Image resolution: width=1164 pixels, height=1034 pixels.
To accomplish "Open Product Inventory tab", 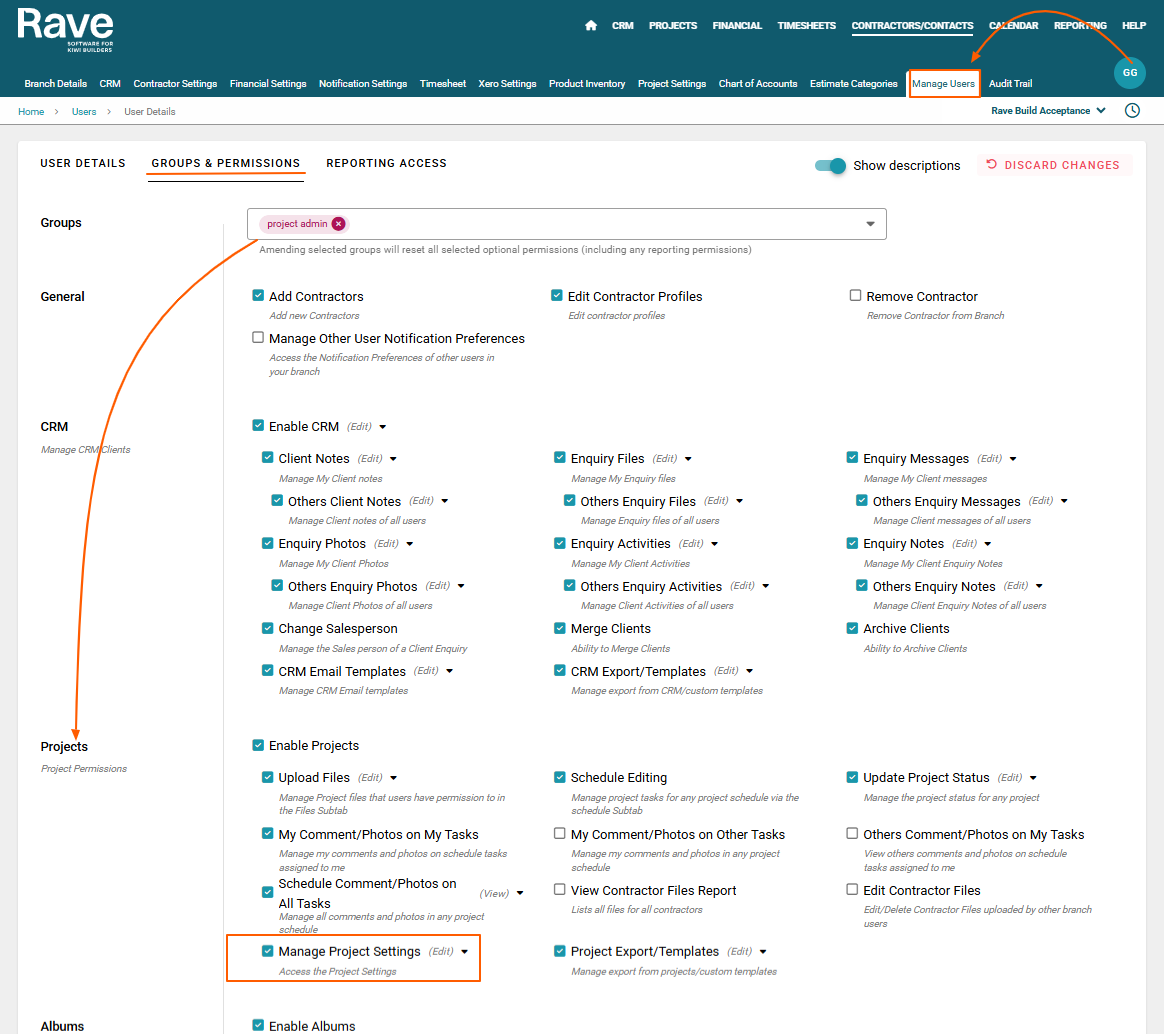I will click(x=586, y=84).
